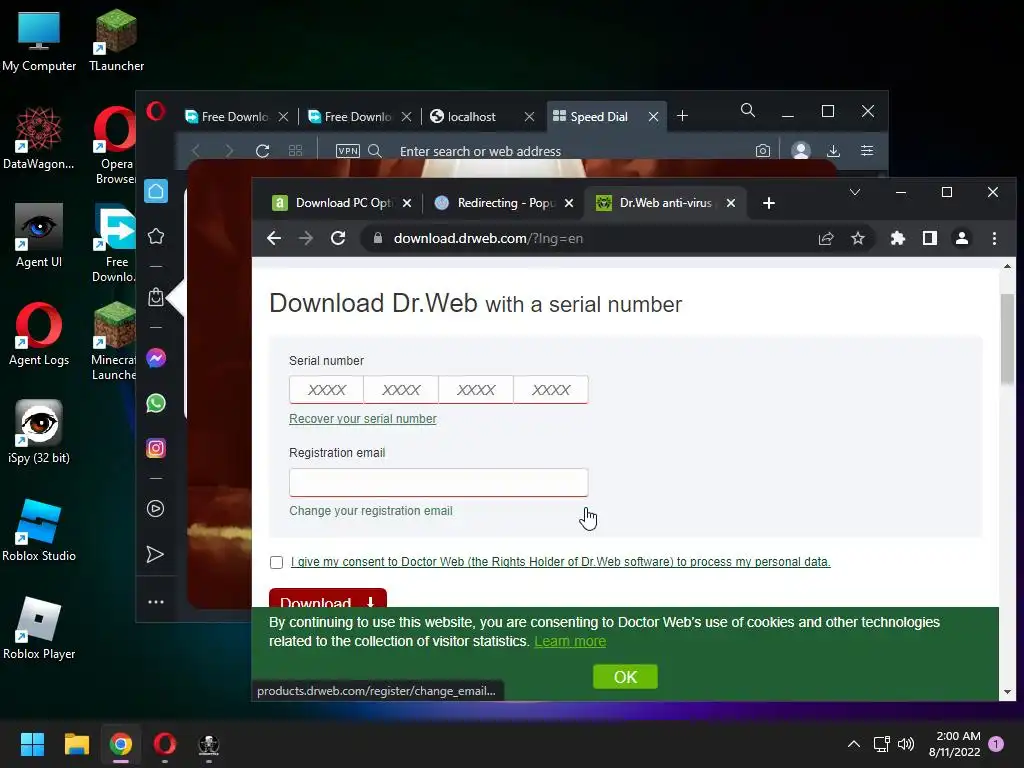Open My Computer desktop icon
This screenshot has height=768, width=1024.
tap(39, 42)
